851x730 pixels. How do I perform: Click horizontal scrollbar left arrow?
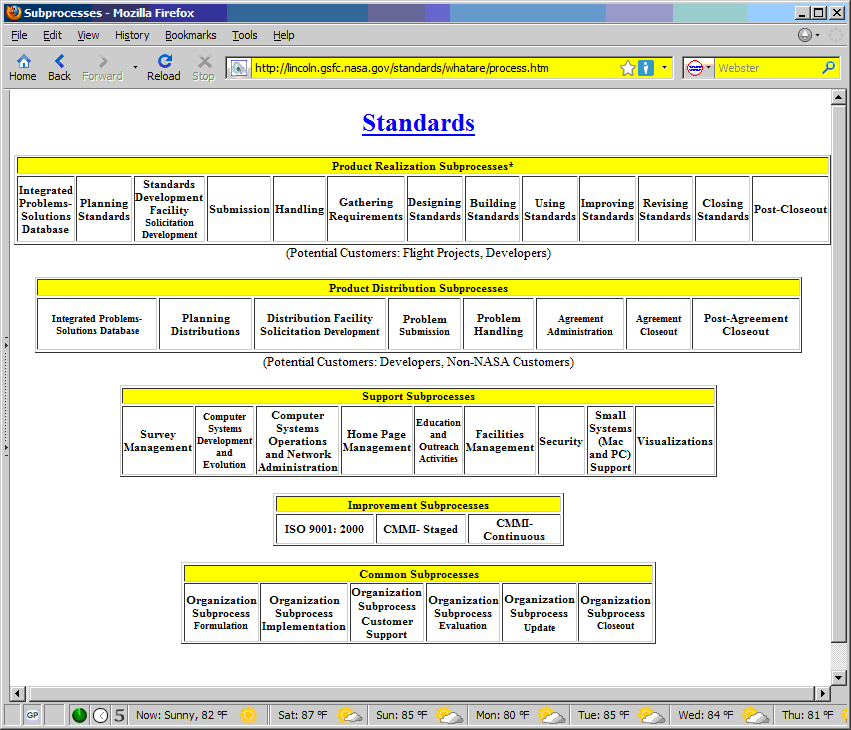coord(17,693)
